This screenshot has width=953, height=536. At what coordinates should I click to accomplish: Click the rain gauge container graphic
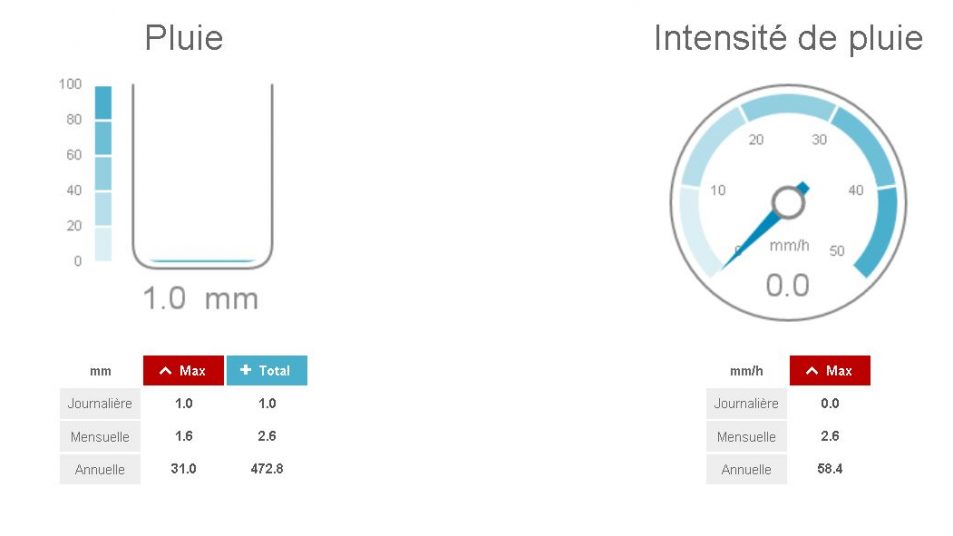[202, 175]
